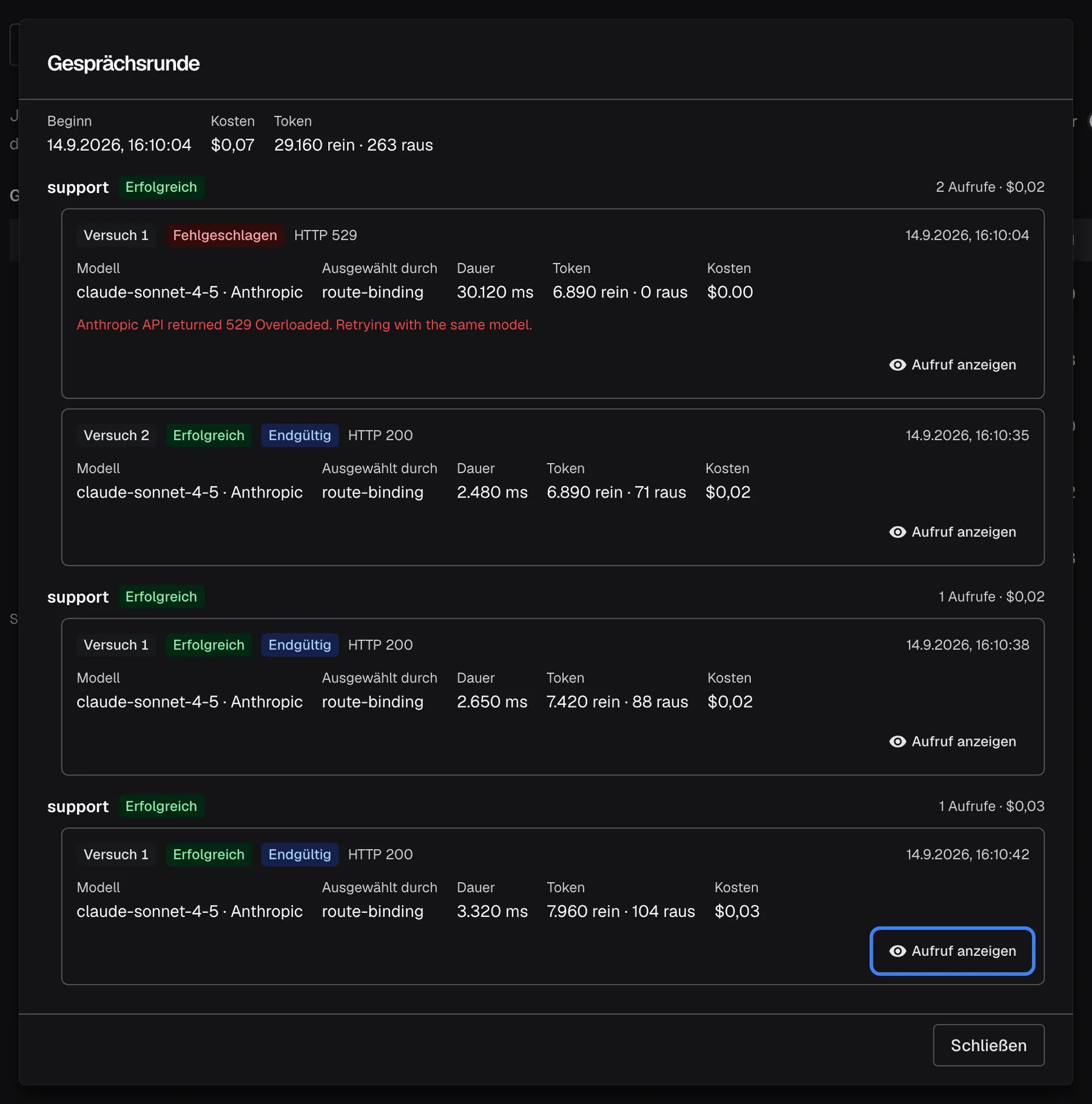Image resolution: width=1092 pixels, height=1104 pixels.
Task: Click 'Endgültig' badge in 16:10:38 card
Action: click(x=300, y=645)
